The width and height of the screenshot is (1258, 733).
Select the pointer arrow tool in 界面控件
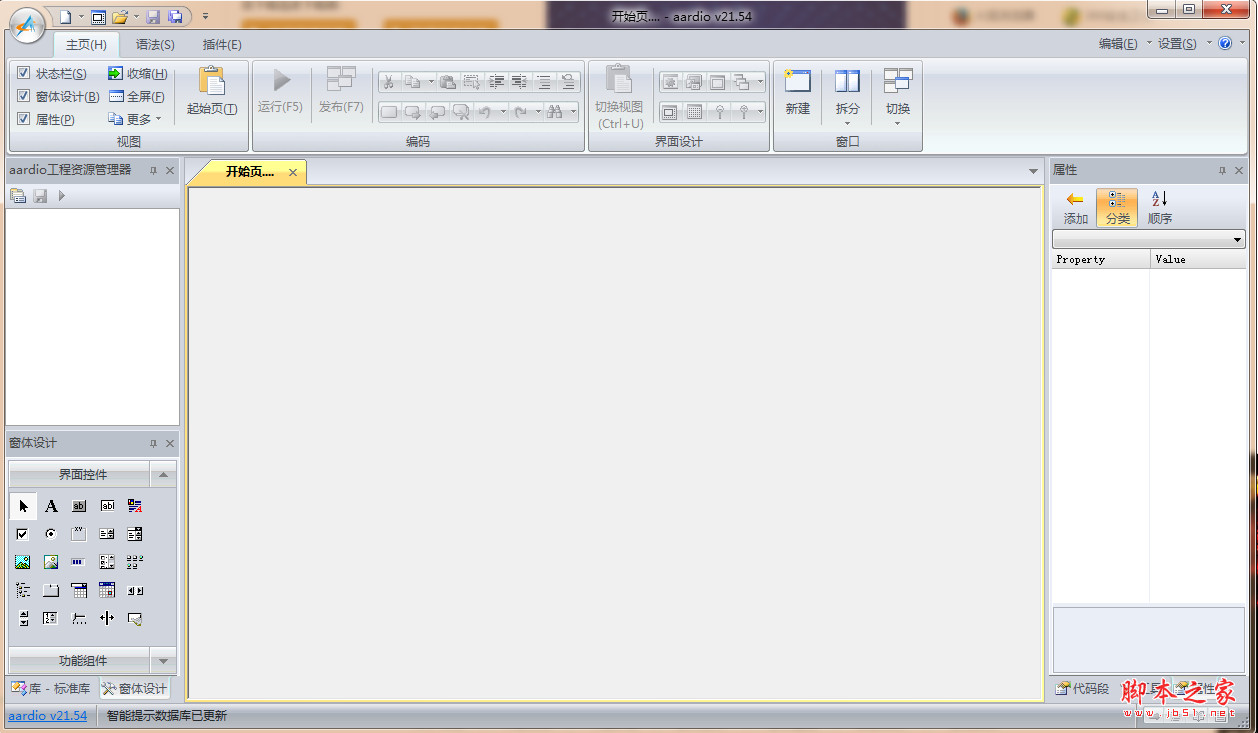pyautogui.click(x=23, y=506)
